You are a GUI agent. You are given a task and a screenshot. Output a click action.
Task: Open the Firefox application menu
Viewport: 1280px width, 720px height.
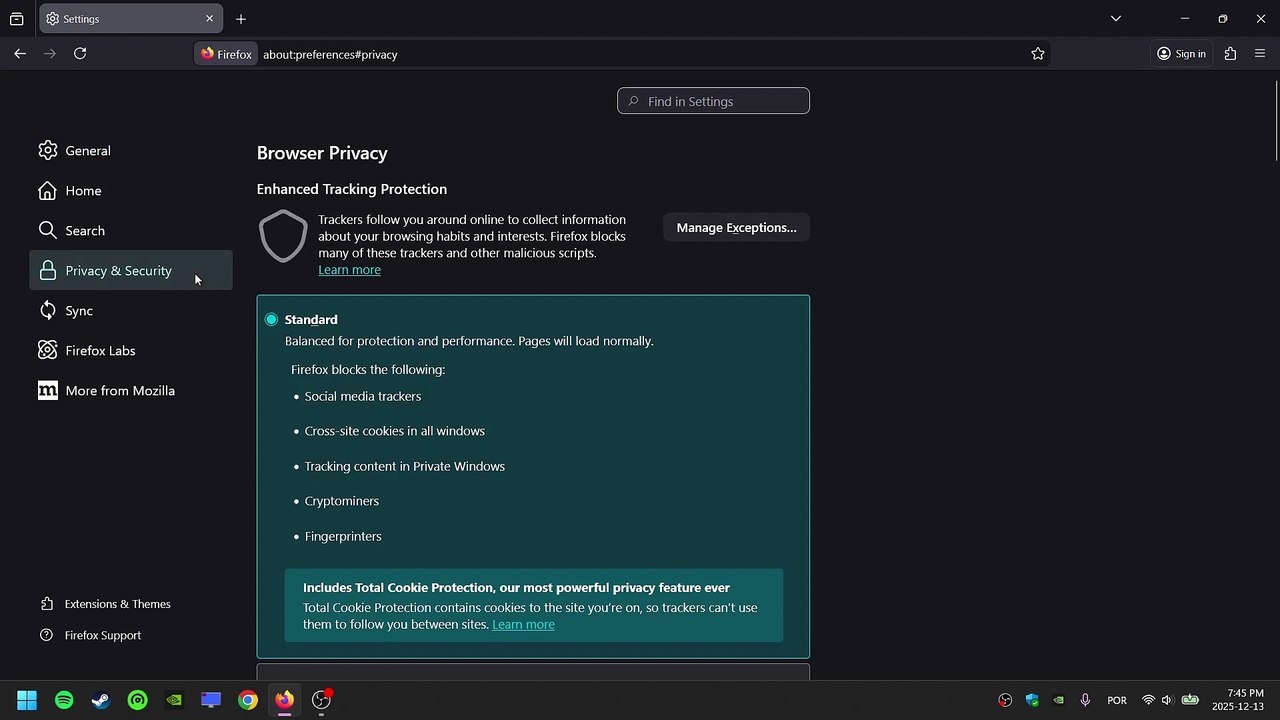[1260, 54]
